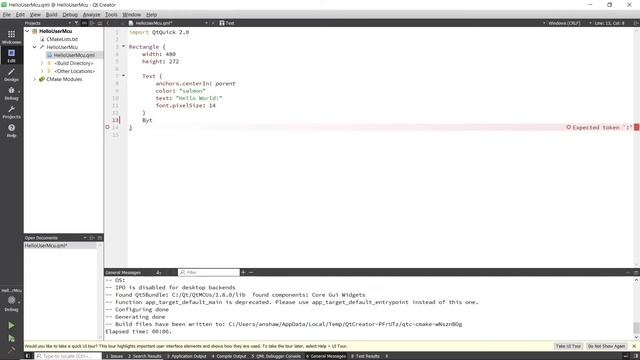Click the Type to locate search field
Image resolution: width=640 pixels, height=360 pixels.
tap(68, 356)
